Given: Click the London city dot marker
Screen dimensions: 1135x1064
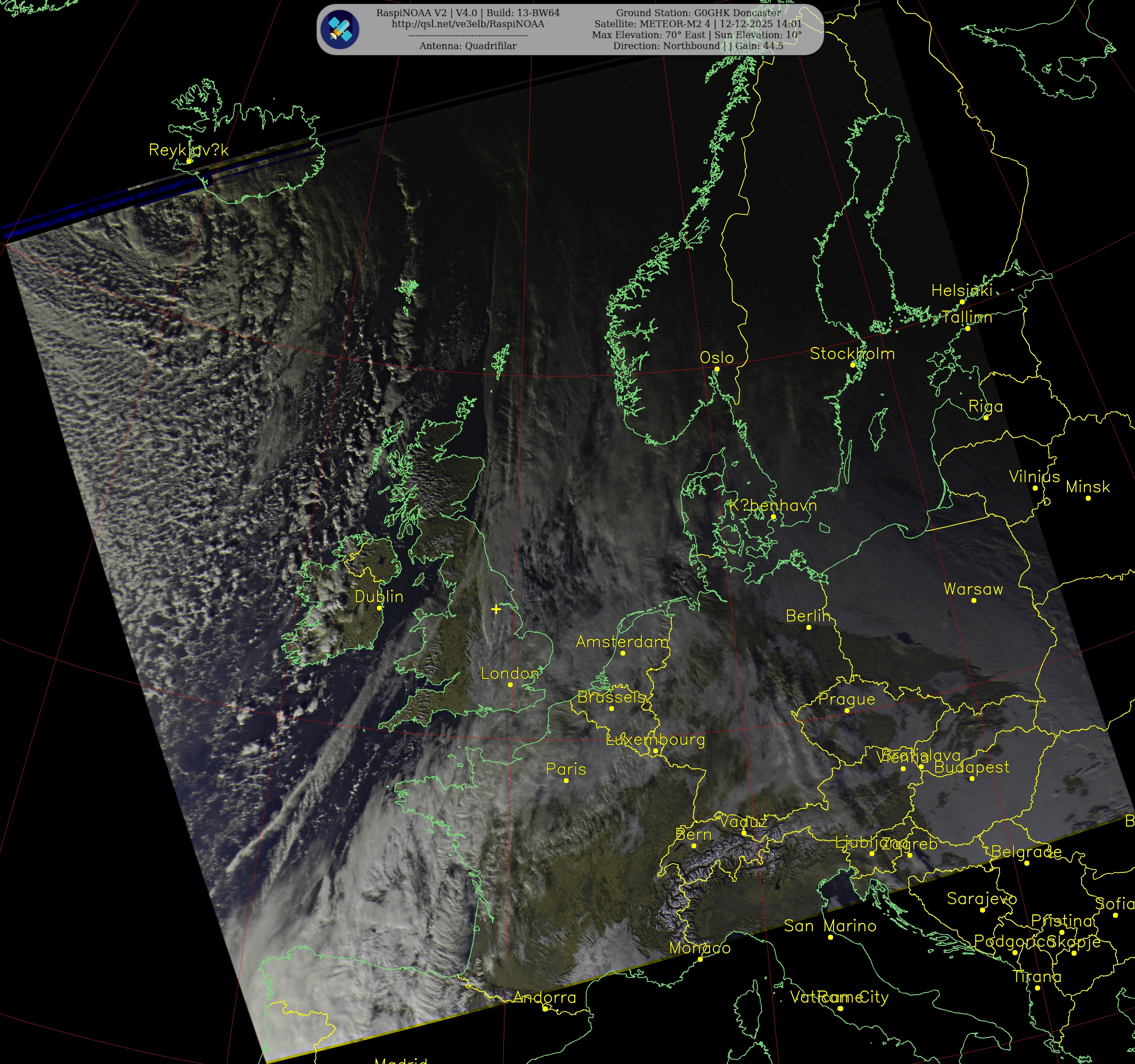Looking at the screenshot, I should [510, 684].
